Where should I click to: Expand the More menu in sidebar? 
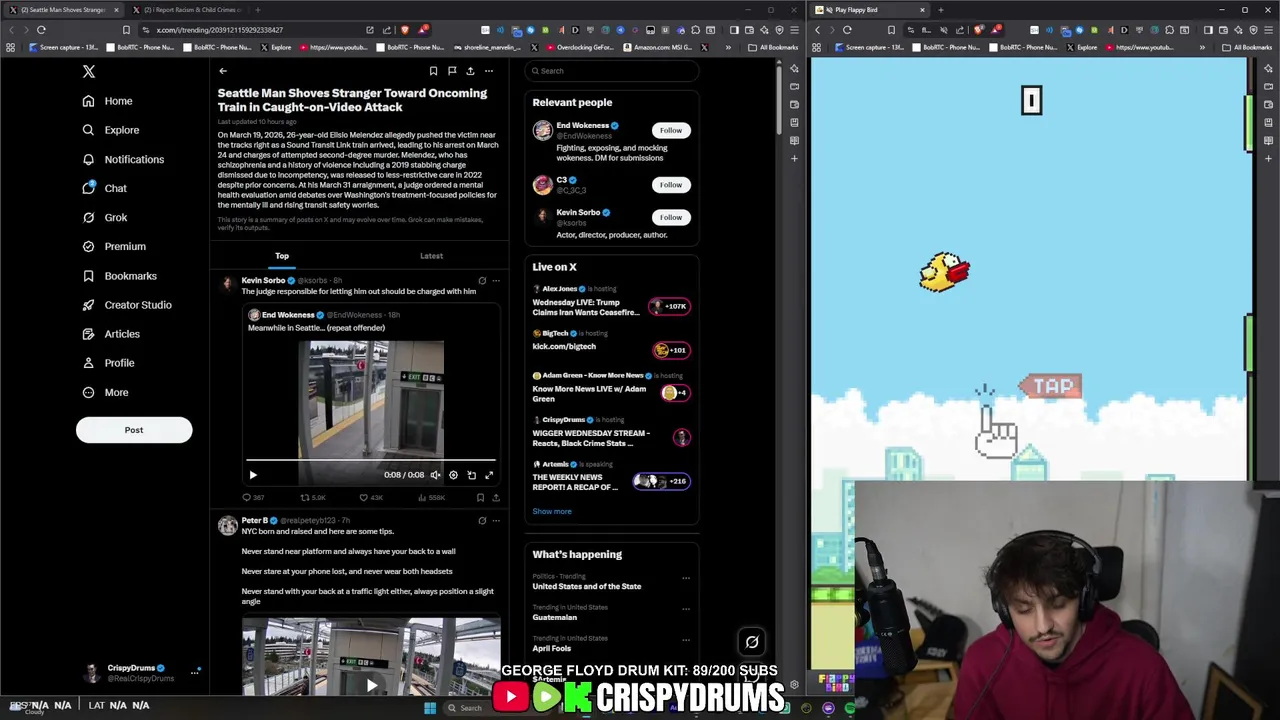tap(105, 392)
